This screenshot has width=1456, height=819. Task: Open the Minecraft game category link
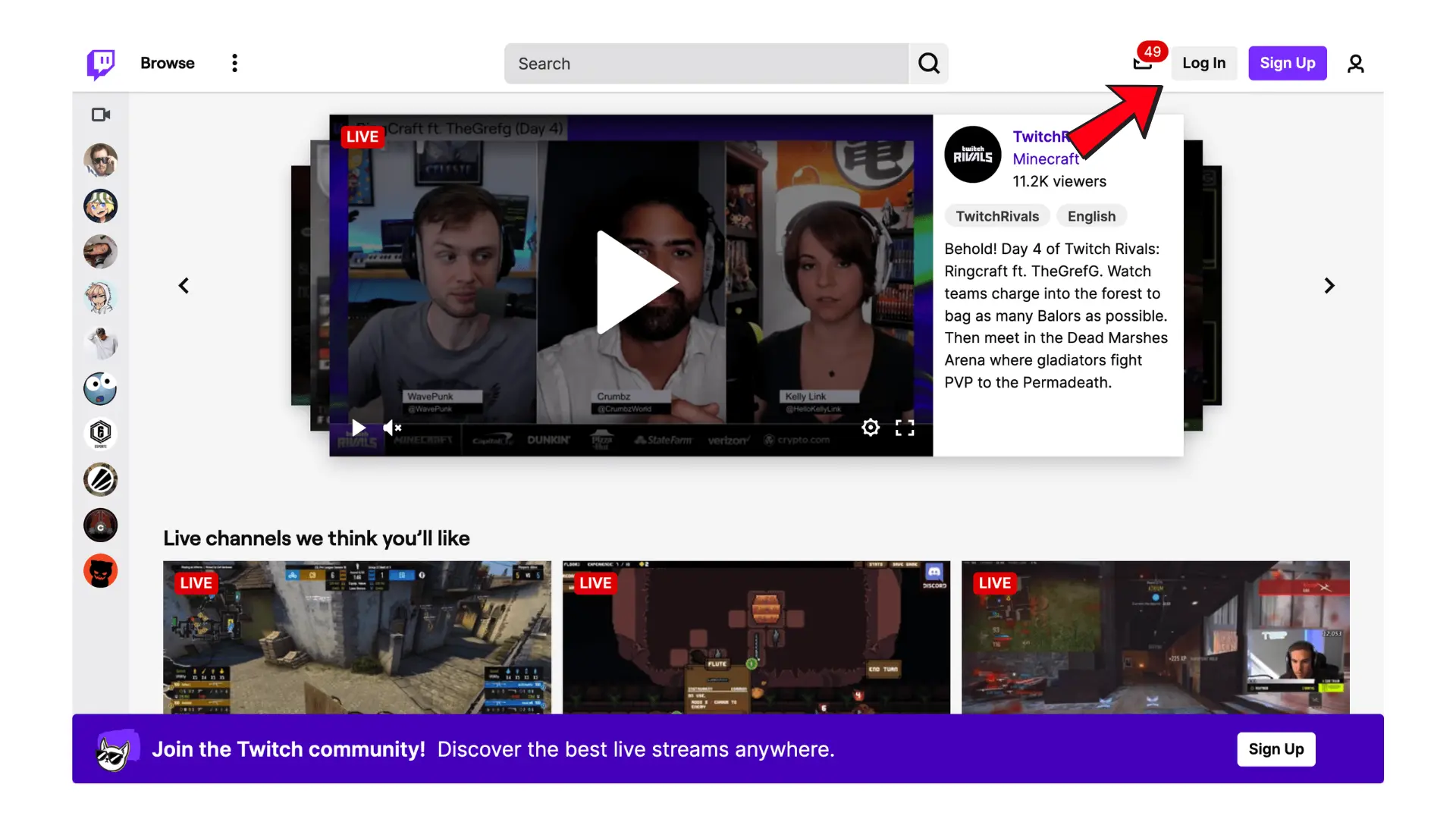1046,159
